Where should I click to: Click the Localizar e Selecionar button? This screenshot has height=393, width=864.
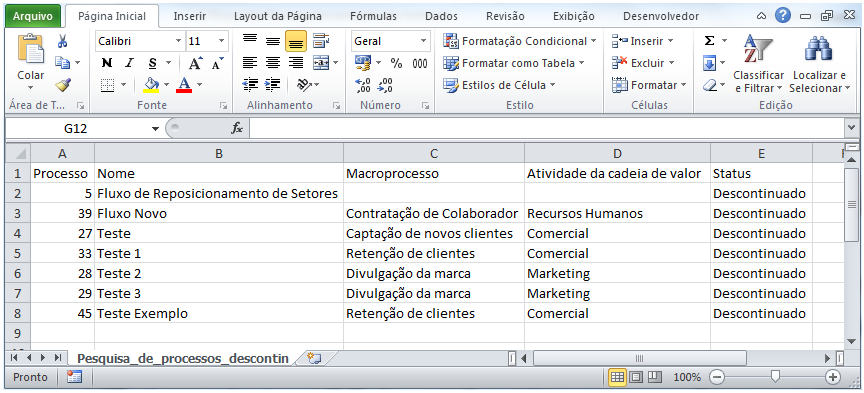pyautogui.click(x=819, y=64)
